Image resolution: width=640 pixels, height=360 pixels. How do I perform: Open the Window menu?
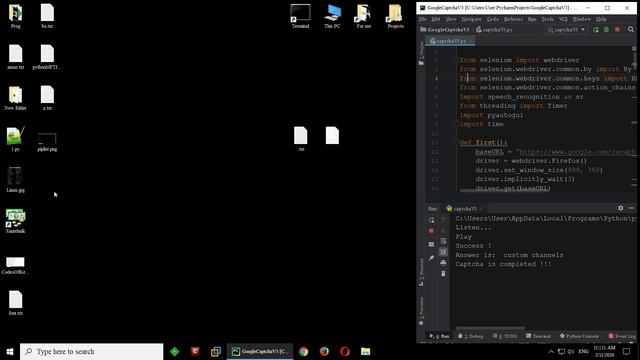pyautogui.click(x=581, y=19)
